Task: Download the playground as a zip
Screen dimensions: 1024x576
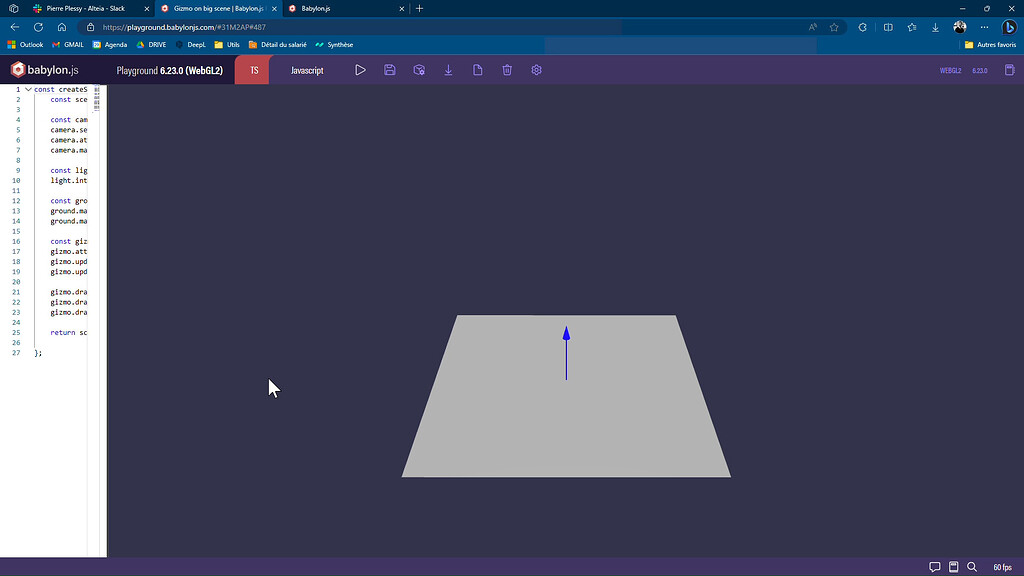Action: click(x=448, y=70)
